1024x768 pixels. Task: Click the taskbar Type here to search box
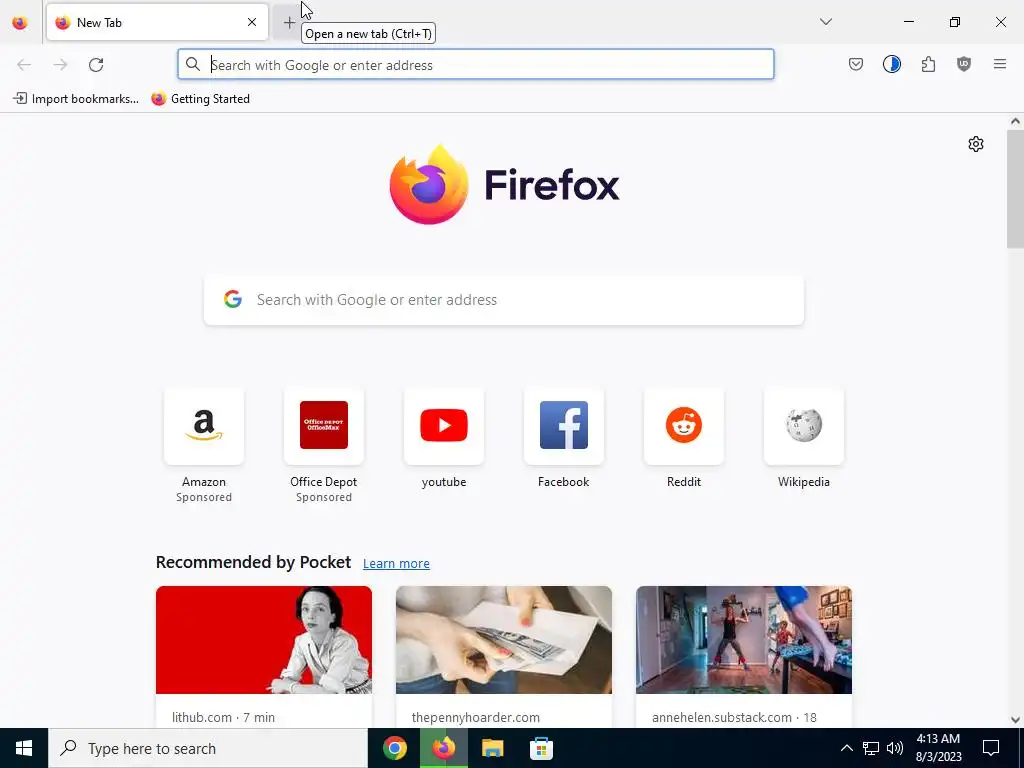pos(208,748)
